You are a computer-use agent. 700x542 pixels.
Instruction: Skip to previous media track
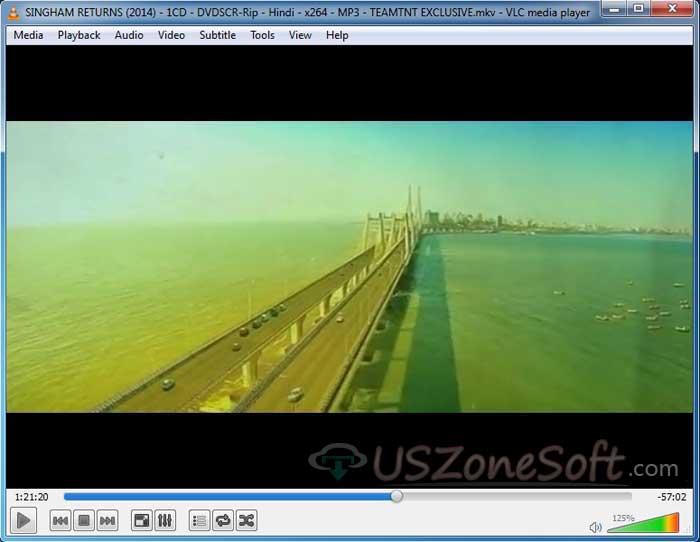(60, 521)
